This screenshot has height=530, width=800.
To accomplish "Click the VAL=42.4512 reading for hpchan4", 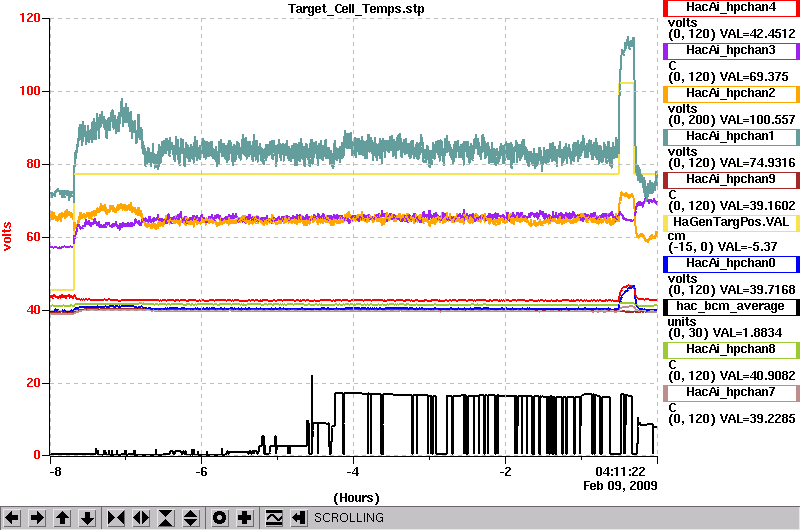I will pyautogui.click(x=758, y=34).
